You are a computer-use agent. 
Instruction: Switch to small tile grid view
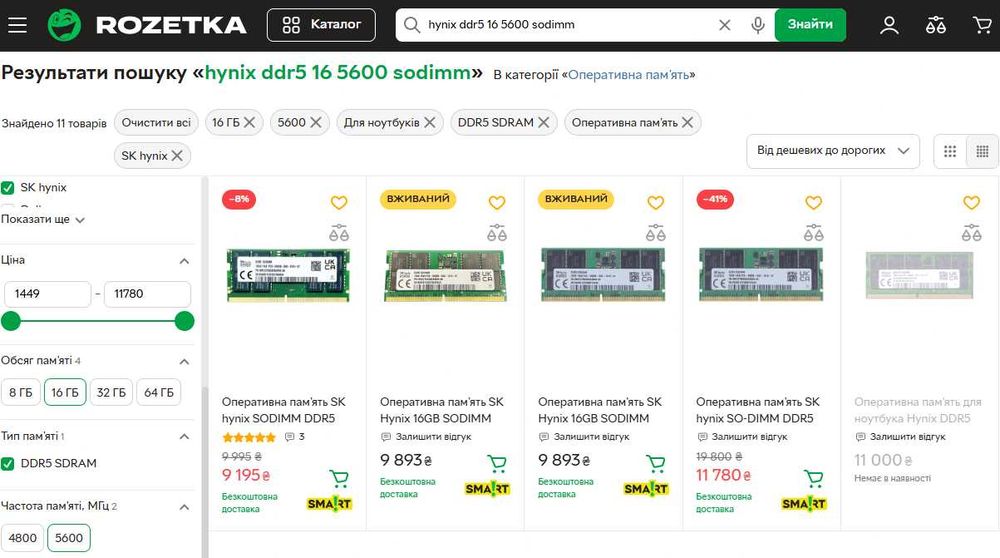[x=982, y=151]
